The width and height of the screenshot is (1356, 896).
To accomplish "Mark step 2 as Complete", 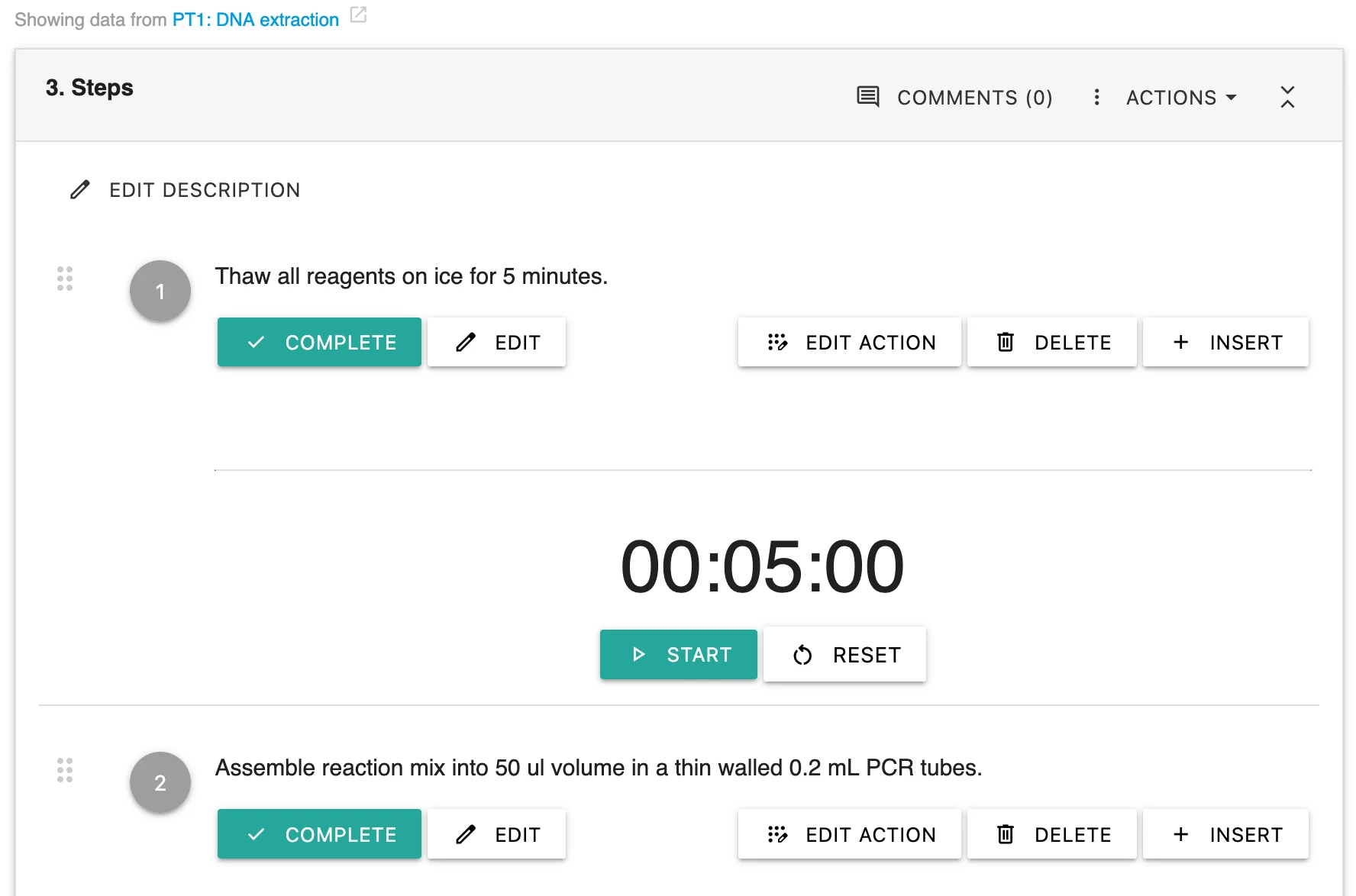I will [x=319, y=833].
